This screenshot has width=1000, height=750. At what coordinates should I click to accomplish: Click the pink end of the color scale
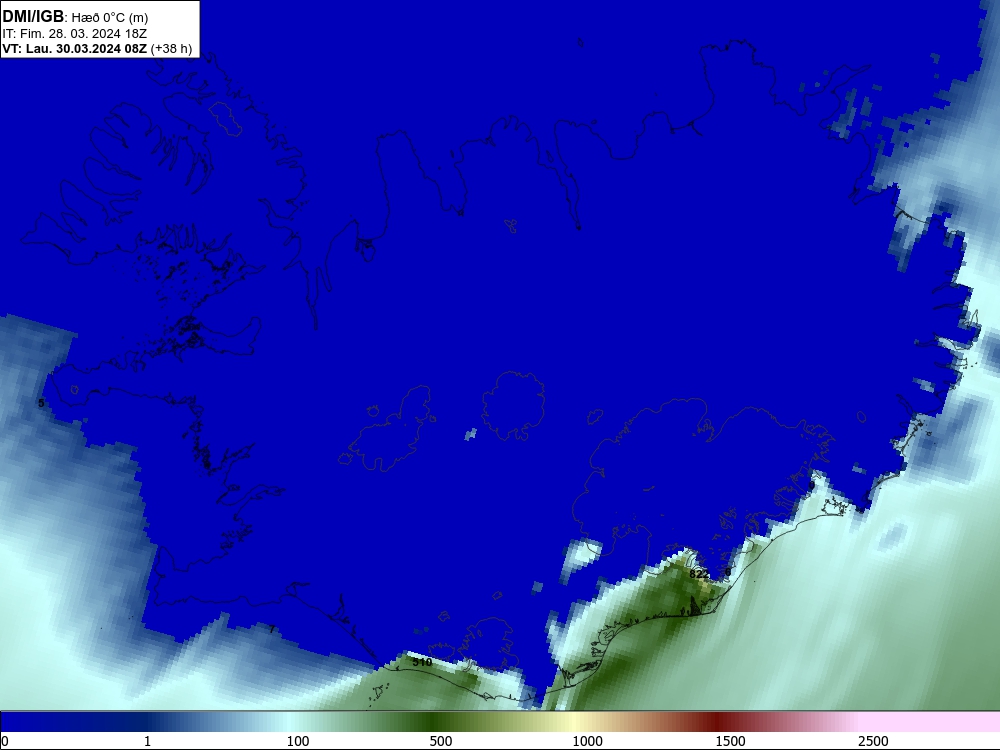pos(931,721)
